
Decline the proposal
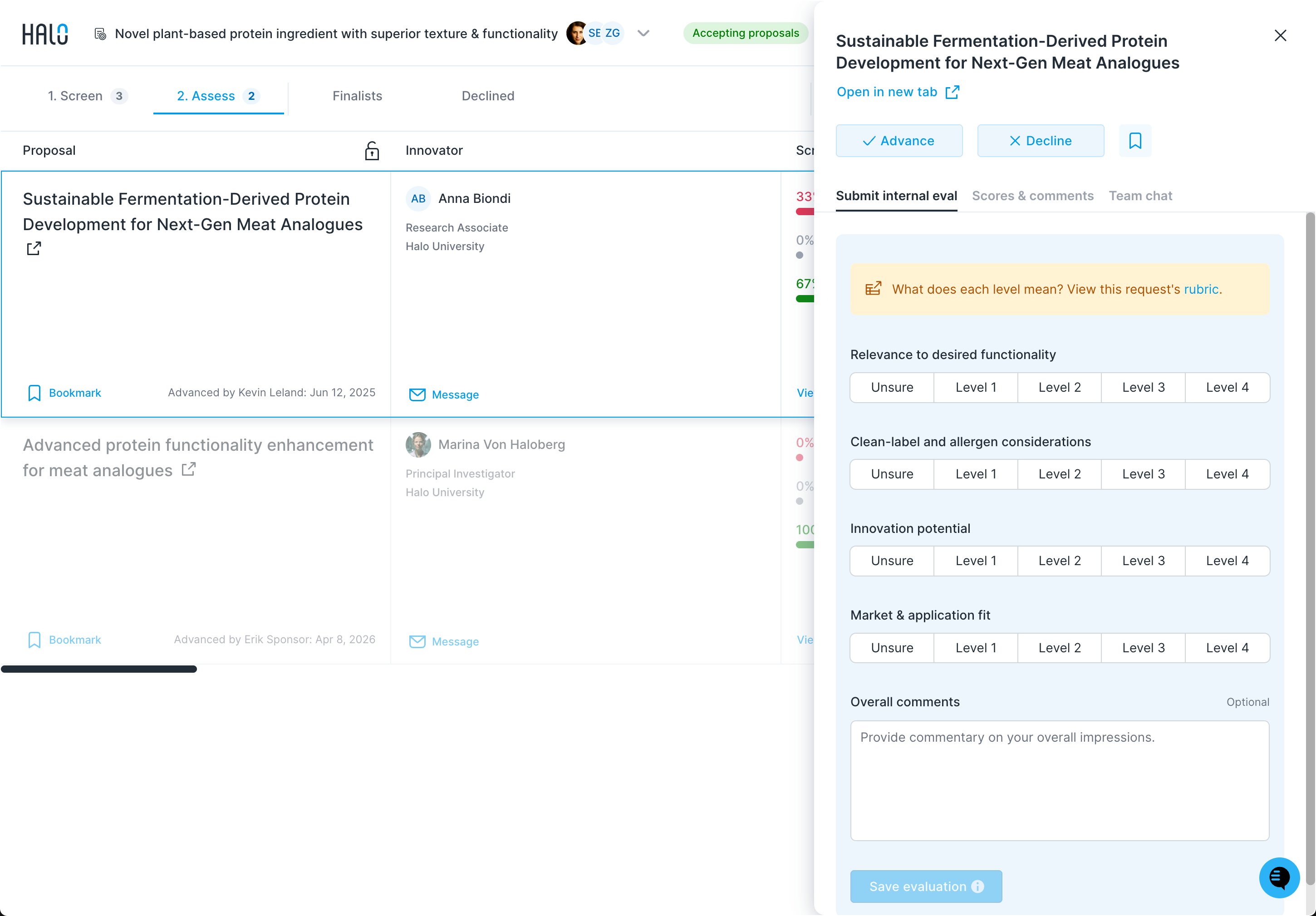point(1040,140)
